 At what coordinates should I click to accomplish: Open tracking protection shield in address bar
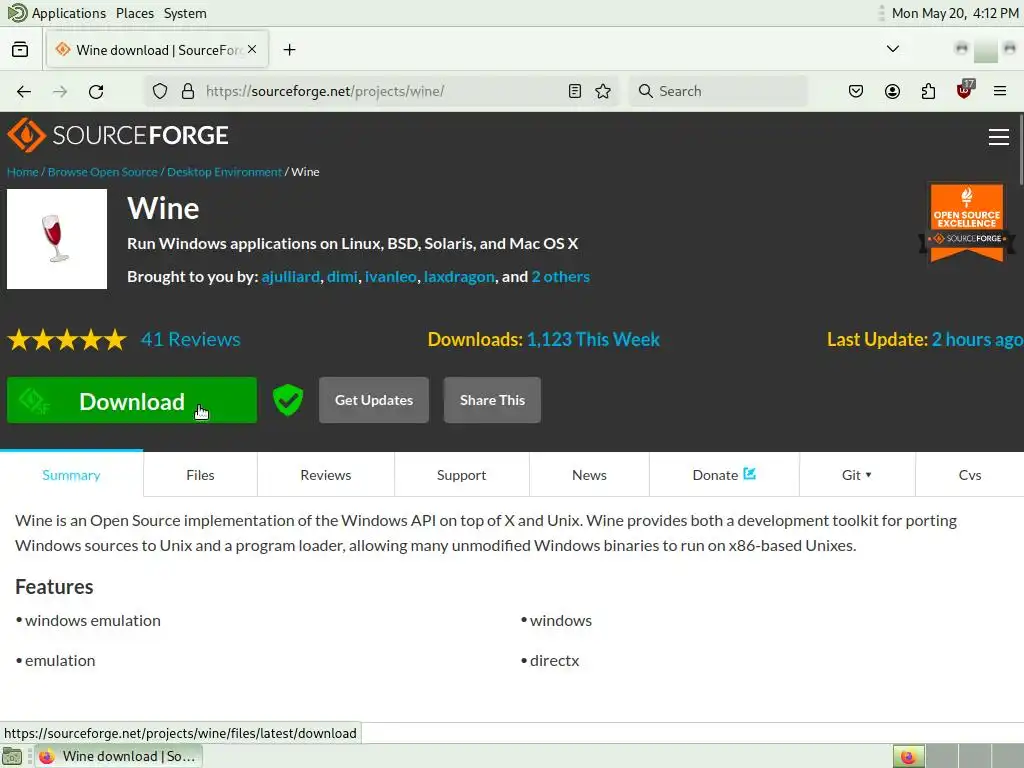pos(160,91)
